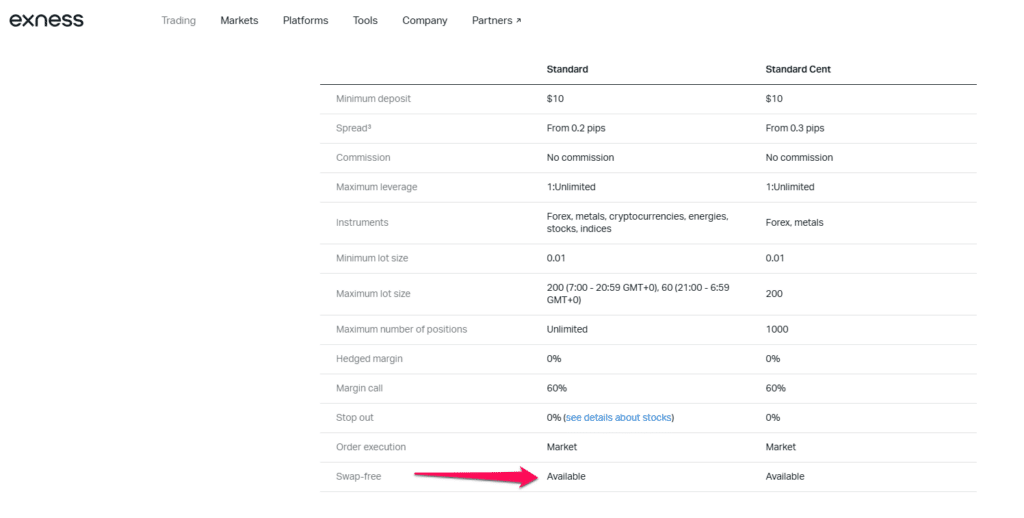Viewport: 1024px width, 518px height.
Task: Click the Margin call row label
Action: coord(359,388)
